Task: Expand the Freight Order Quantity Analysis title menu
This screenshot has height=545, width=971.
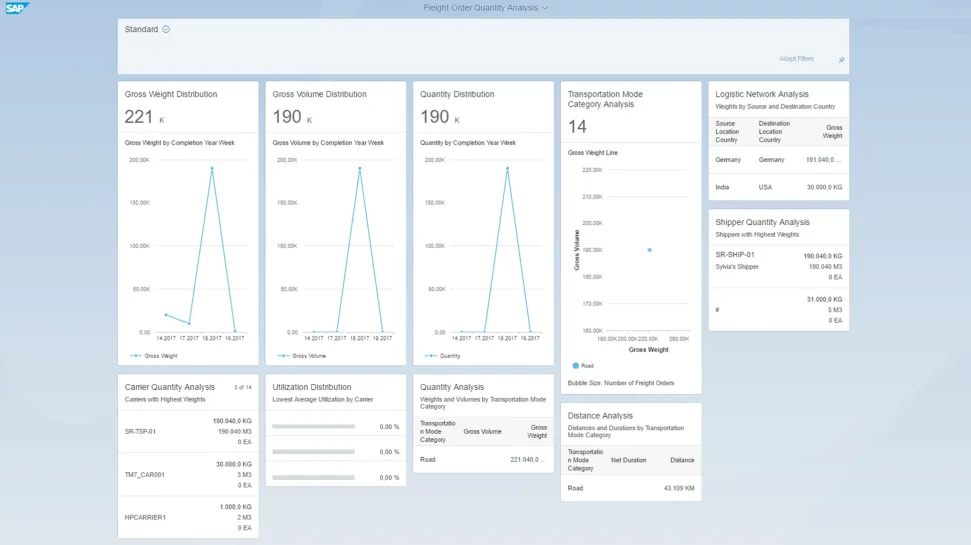Action: (545, 8)
